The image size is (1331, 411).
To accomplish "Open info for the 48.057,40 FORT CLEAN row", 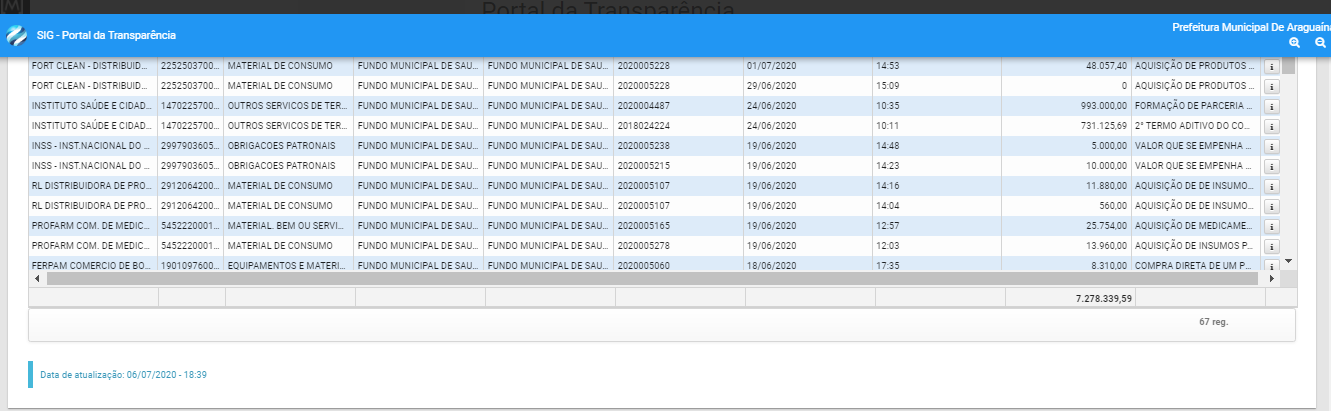I will pyautogui.click(x=1272, y=66).
